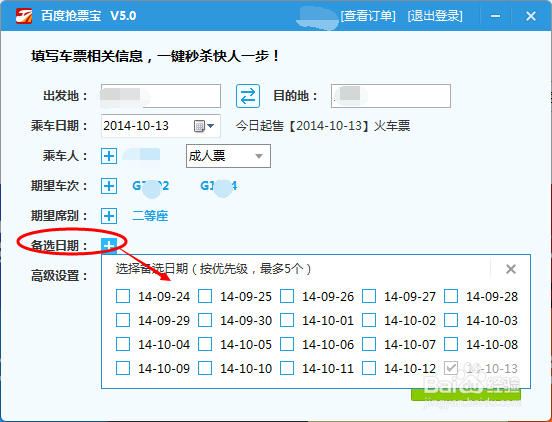
Task: Open 查看订单 to view orders
Action: [x=368, y=16]
